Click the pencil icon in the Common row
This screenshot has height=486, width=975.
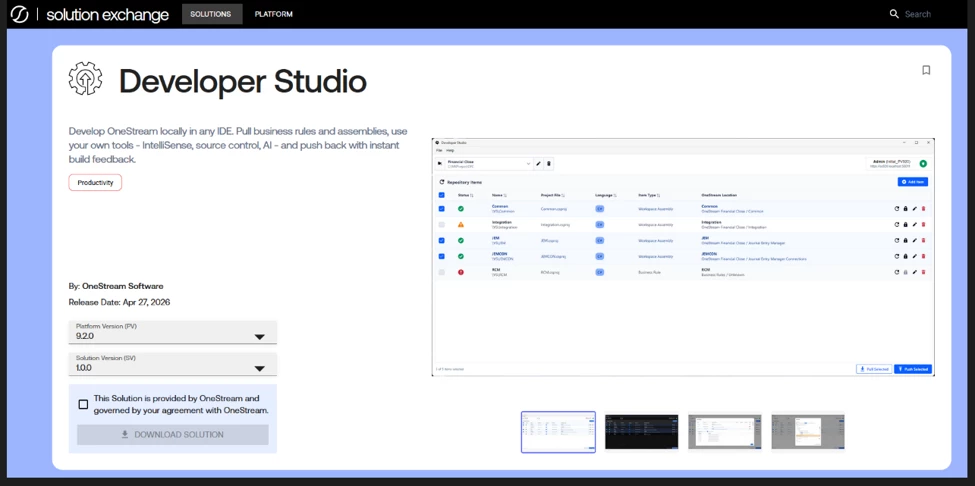(x=914, y=209)
